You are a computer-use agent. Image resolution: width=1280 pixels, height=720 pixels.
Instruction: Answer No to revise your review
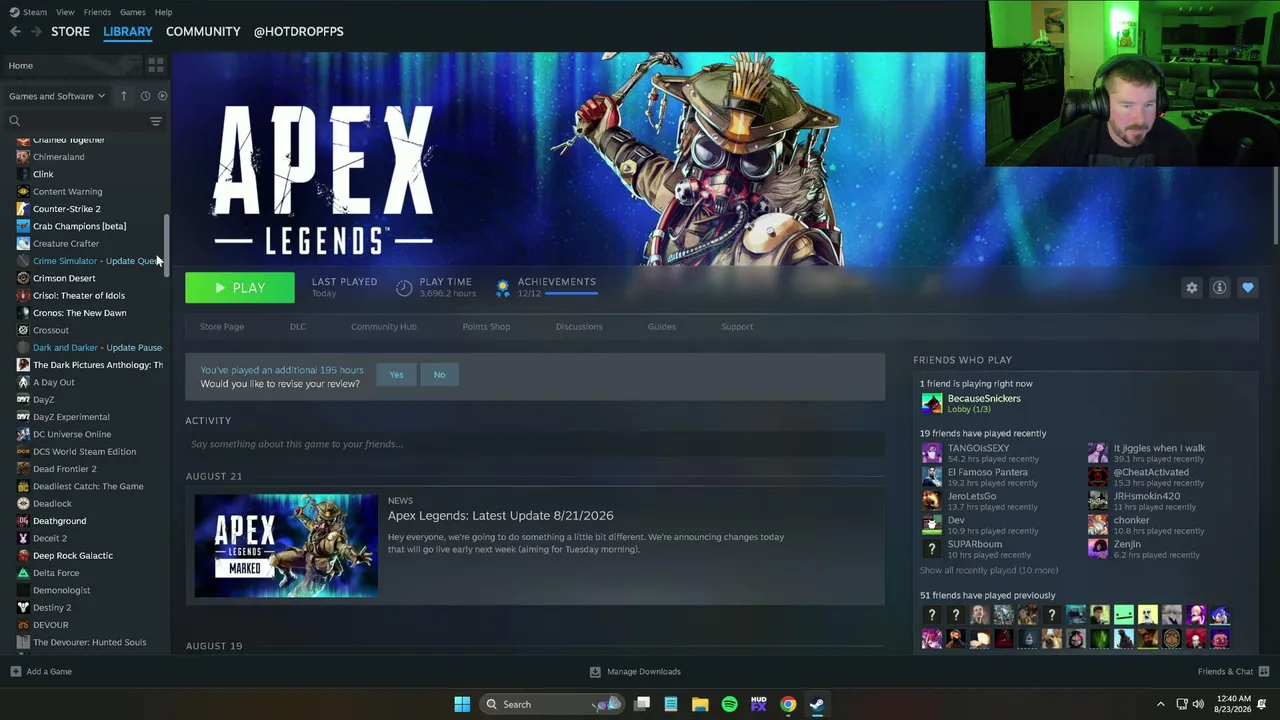pyautogui.click(x=439, y=374)
